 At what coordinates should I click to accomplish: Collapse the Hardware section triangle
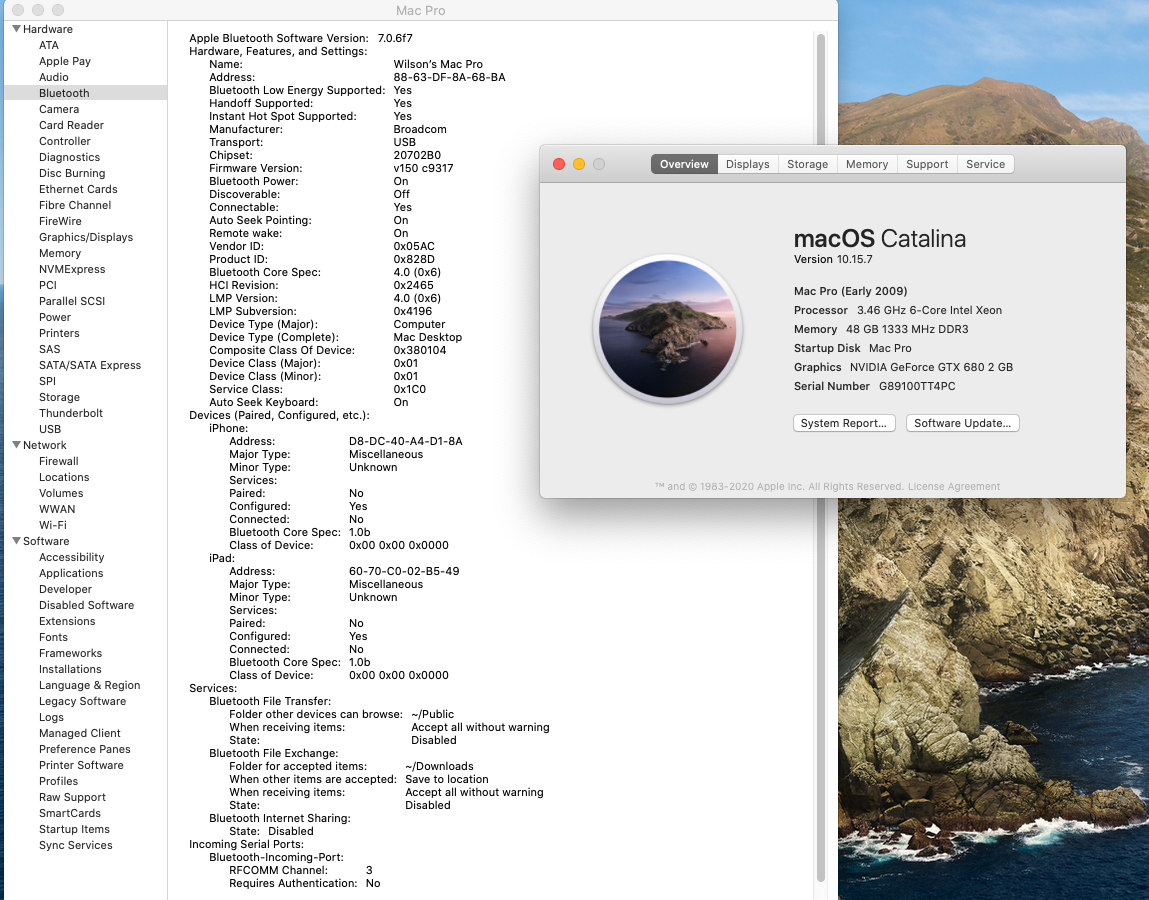tap(16, 29)
